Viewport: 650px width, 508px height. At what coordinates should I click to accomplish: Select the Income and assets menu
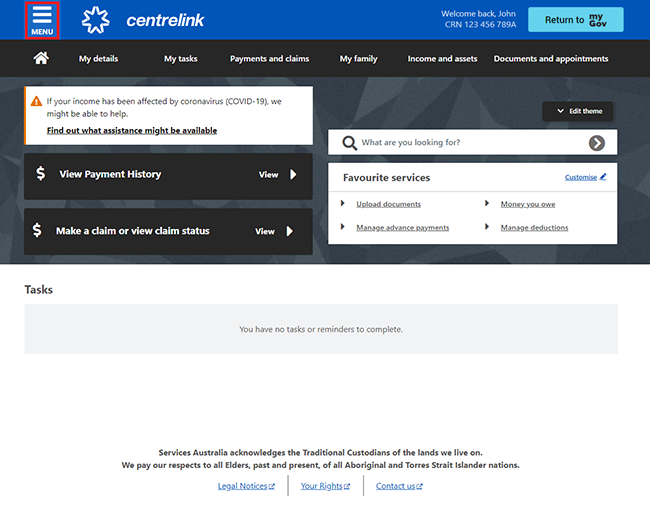click(x=442, y=59)
